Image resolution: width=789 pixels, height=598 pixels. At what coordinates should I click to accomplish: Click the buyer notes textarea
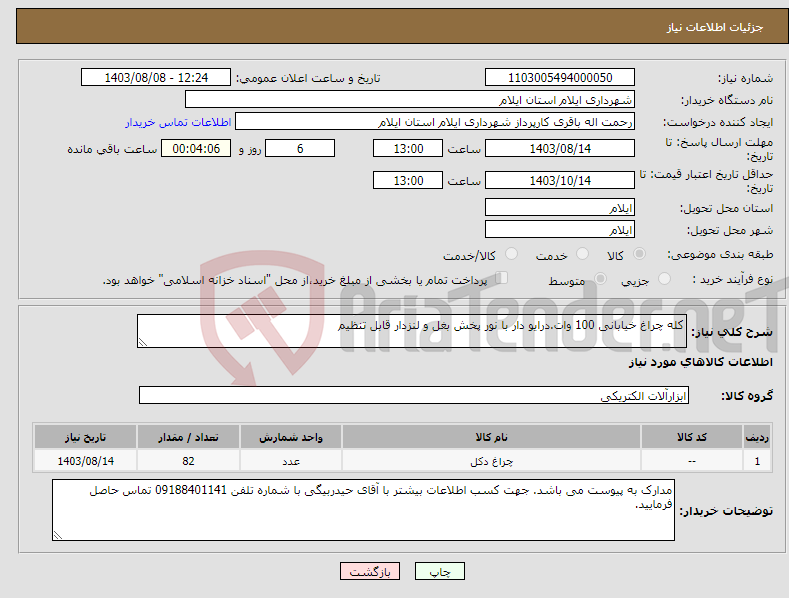[363, 510]
